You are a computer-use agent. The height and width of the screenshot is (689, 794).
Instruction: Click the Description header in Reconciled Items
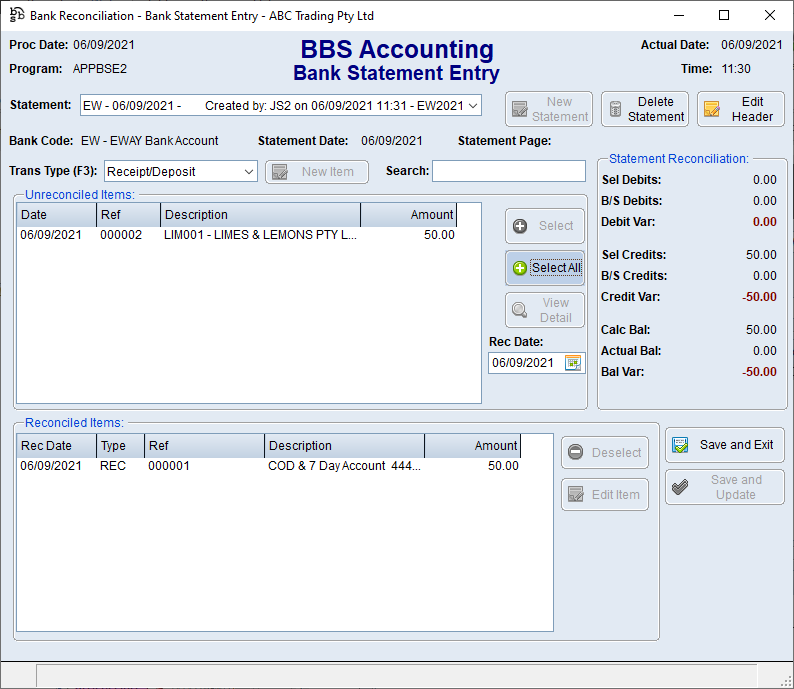point(344,446)
